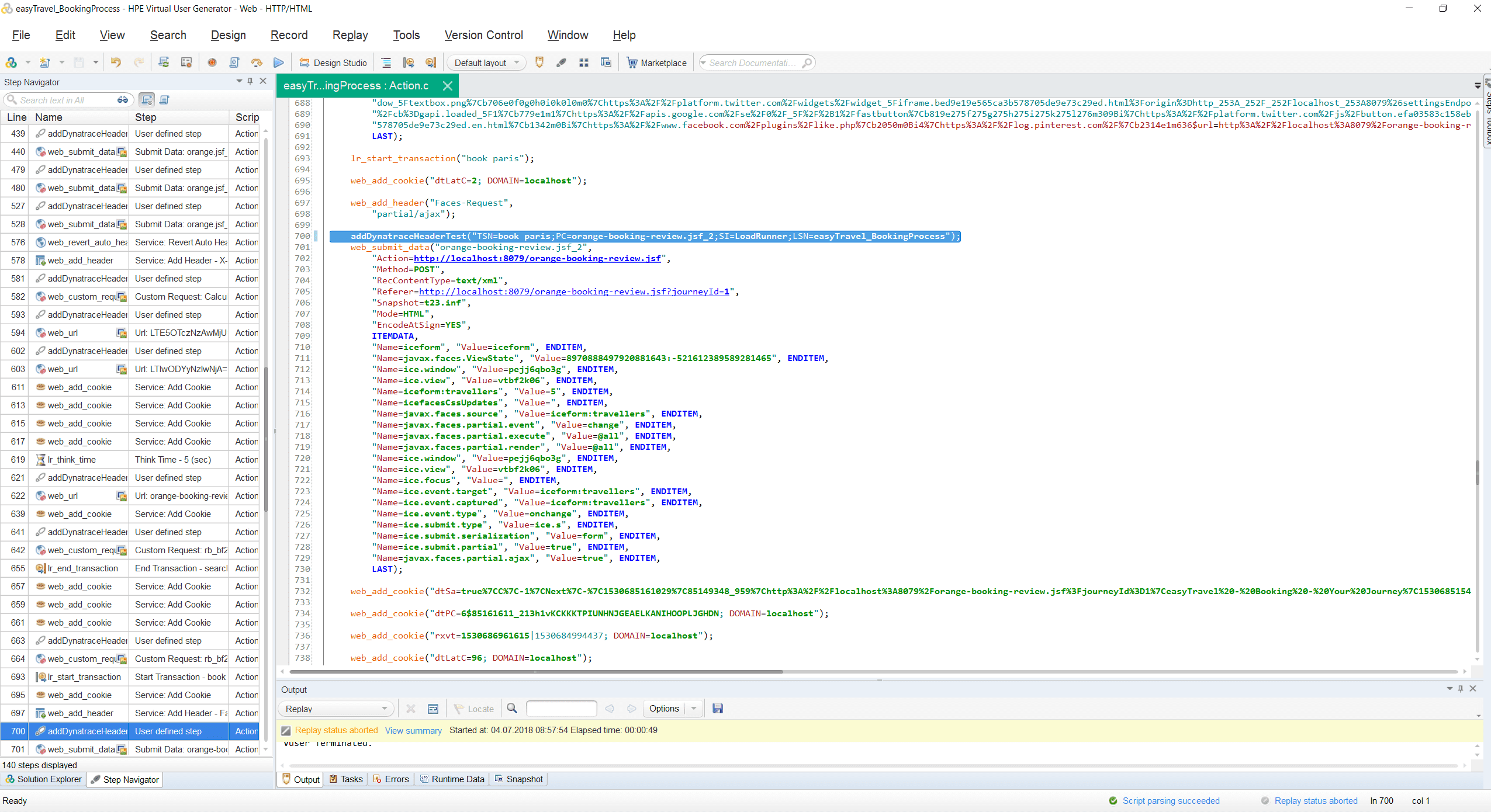Screen dimensions: 1491x812
Task: Click the regenerate script icon
Action: point(164,63)
